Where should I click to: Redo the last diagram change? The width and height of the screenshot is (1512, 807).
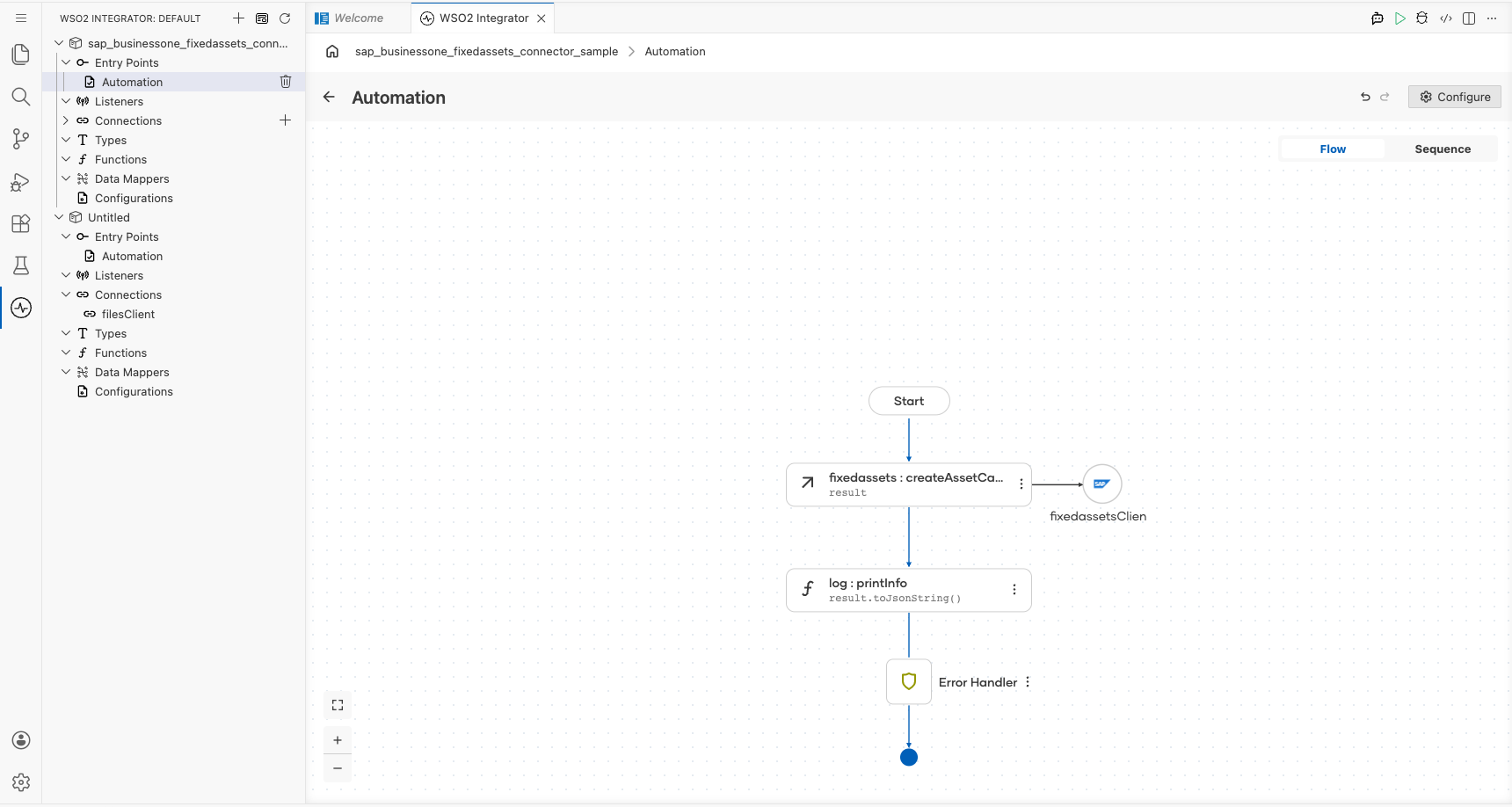(1385, 97)
